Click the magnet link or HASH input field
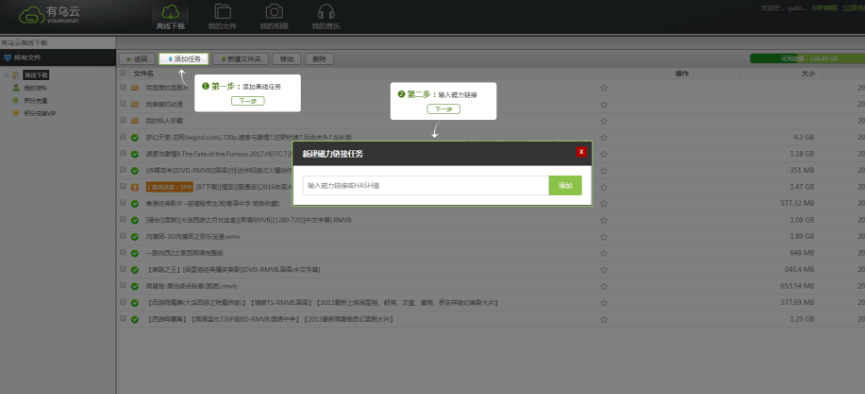This screenshot has width=865, height=394. [x=425, y=185]
